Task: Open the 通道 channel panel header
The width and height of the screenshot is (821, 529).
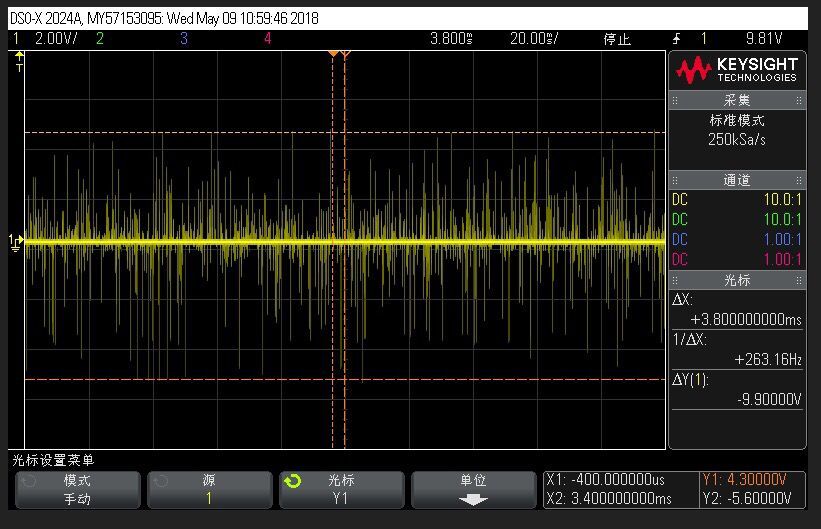Action: [737, 180]
